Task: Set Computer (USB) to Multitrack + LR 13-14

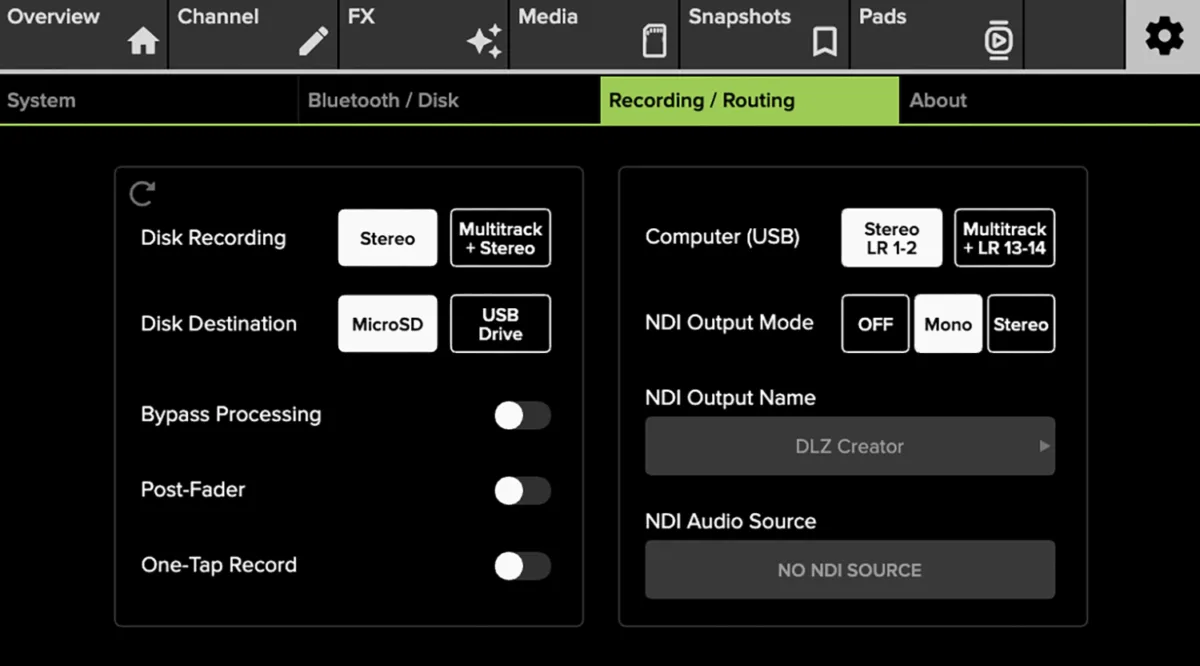Action: [x=1005, y=238]
